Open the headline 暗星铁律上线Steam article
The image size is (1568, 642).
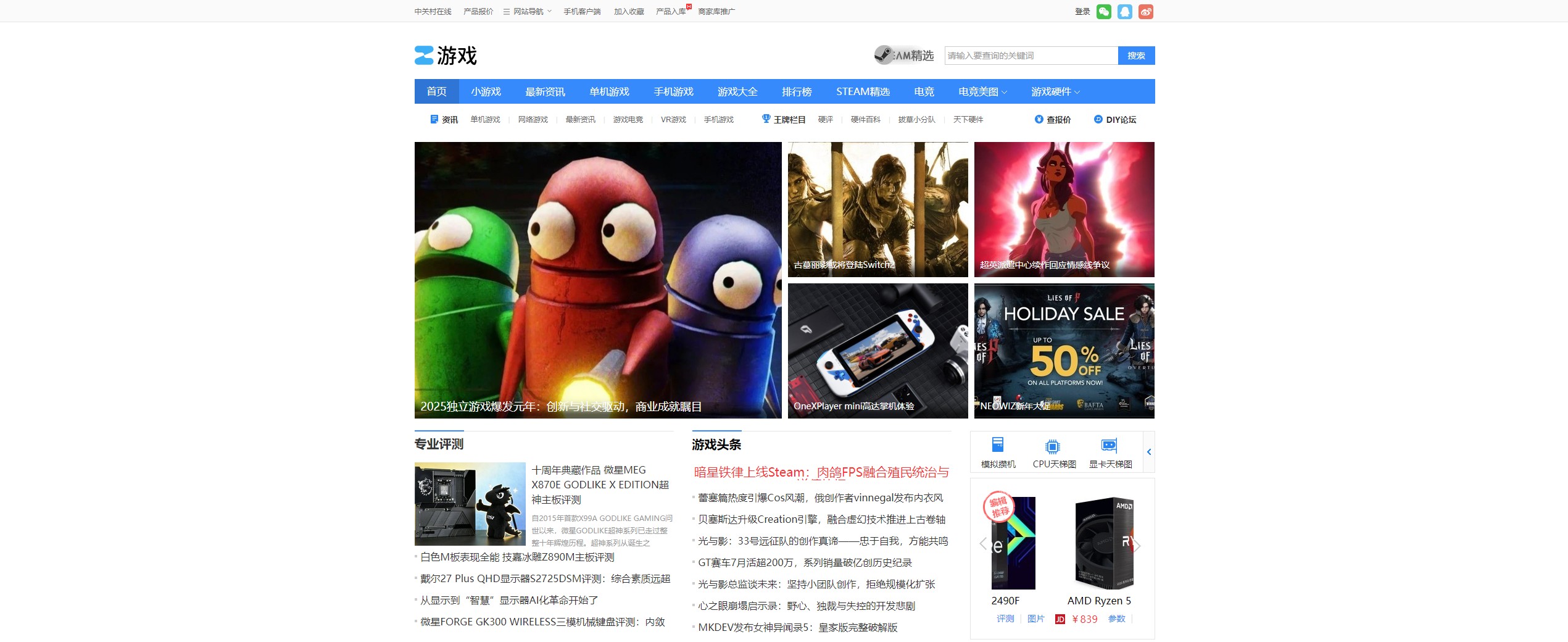click(x=821, y=473)
